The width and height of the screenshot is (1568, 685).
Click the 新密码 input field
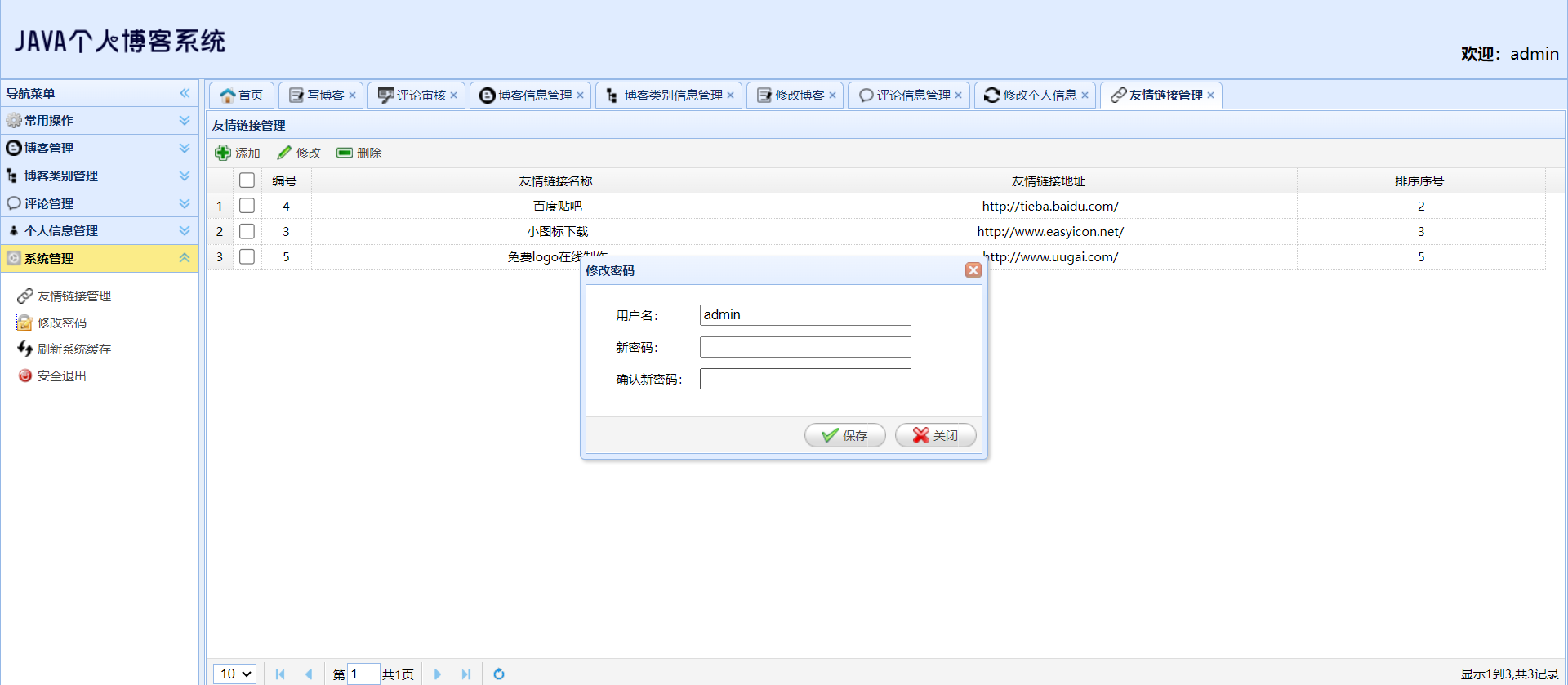click(x=805, y=347)
